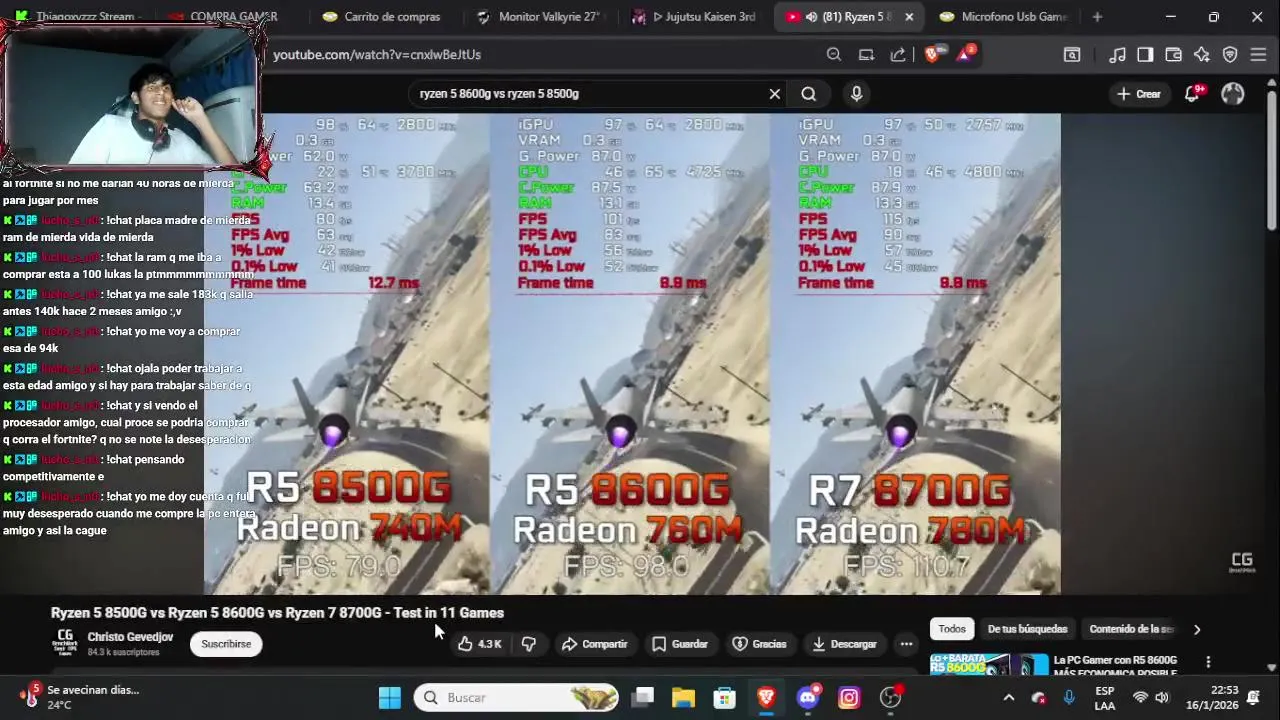Open a new browser tab
The width and height of the screenshot is (1280, 720).
coord(1097,17)
